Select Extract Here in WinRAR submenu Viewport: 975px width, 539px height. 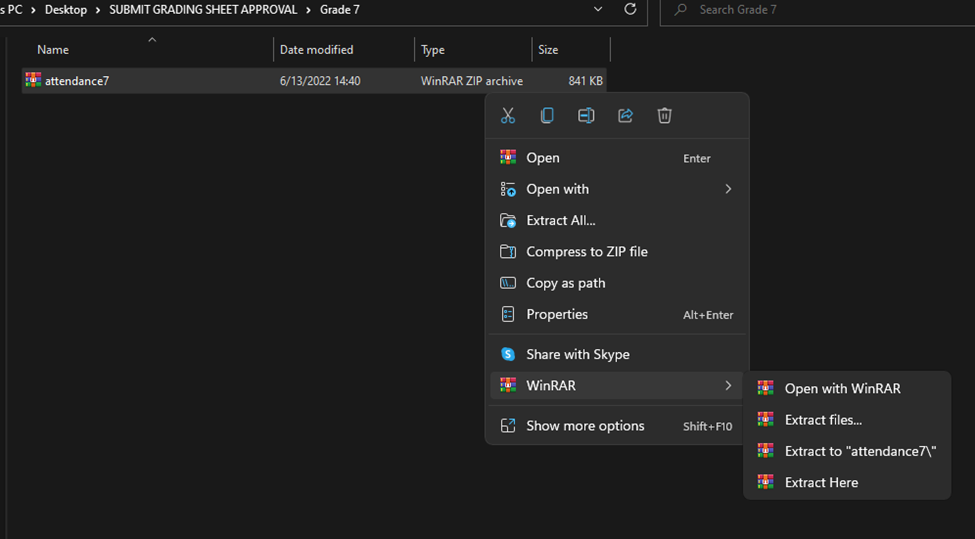(x=821, y=482)
